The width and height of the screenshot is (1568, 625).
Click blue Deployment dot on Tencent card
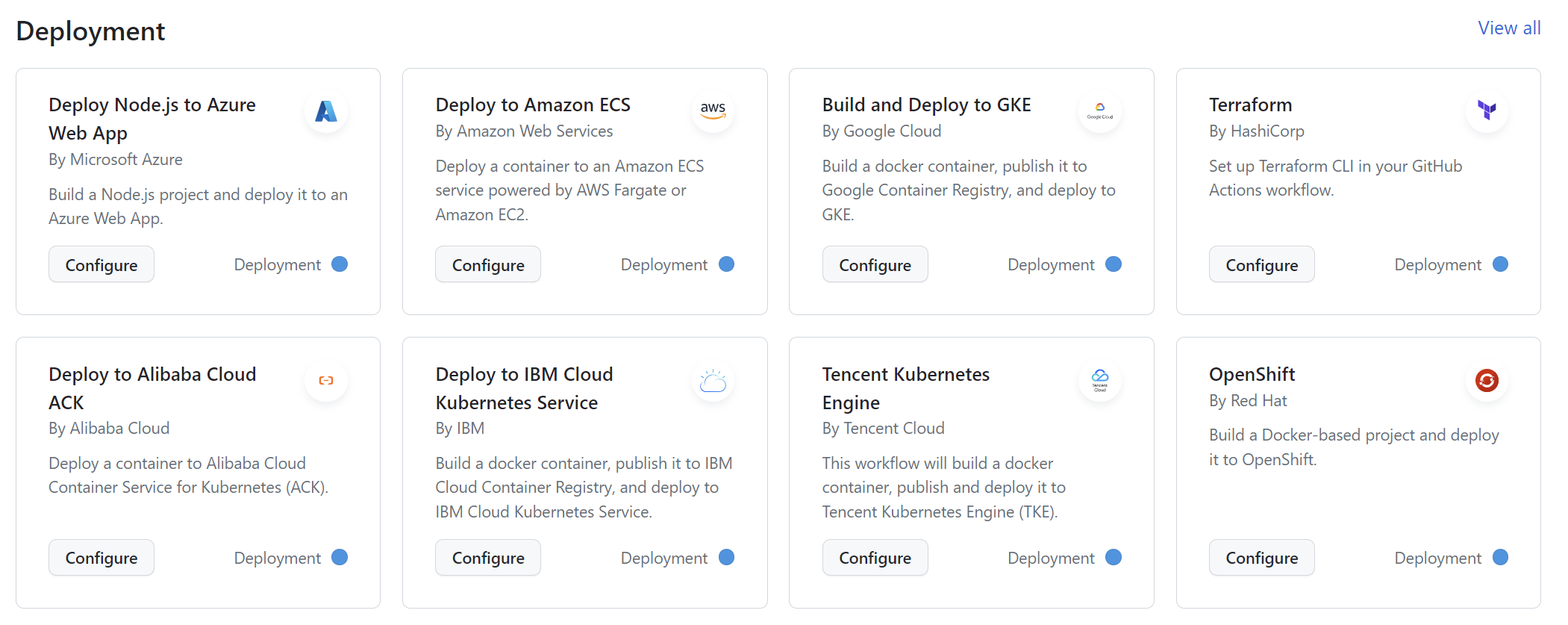(x=1113, y=557)
